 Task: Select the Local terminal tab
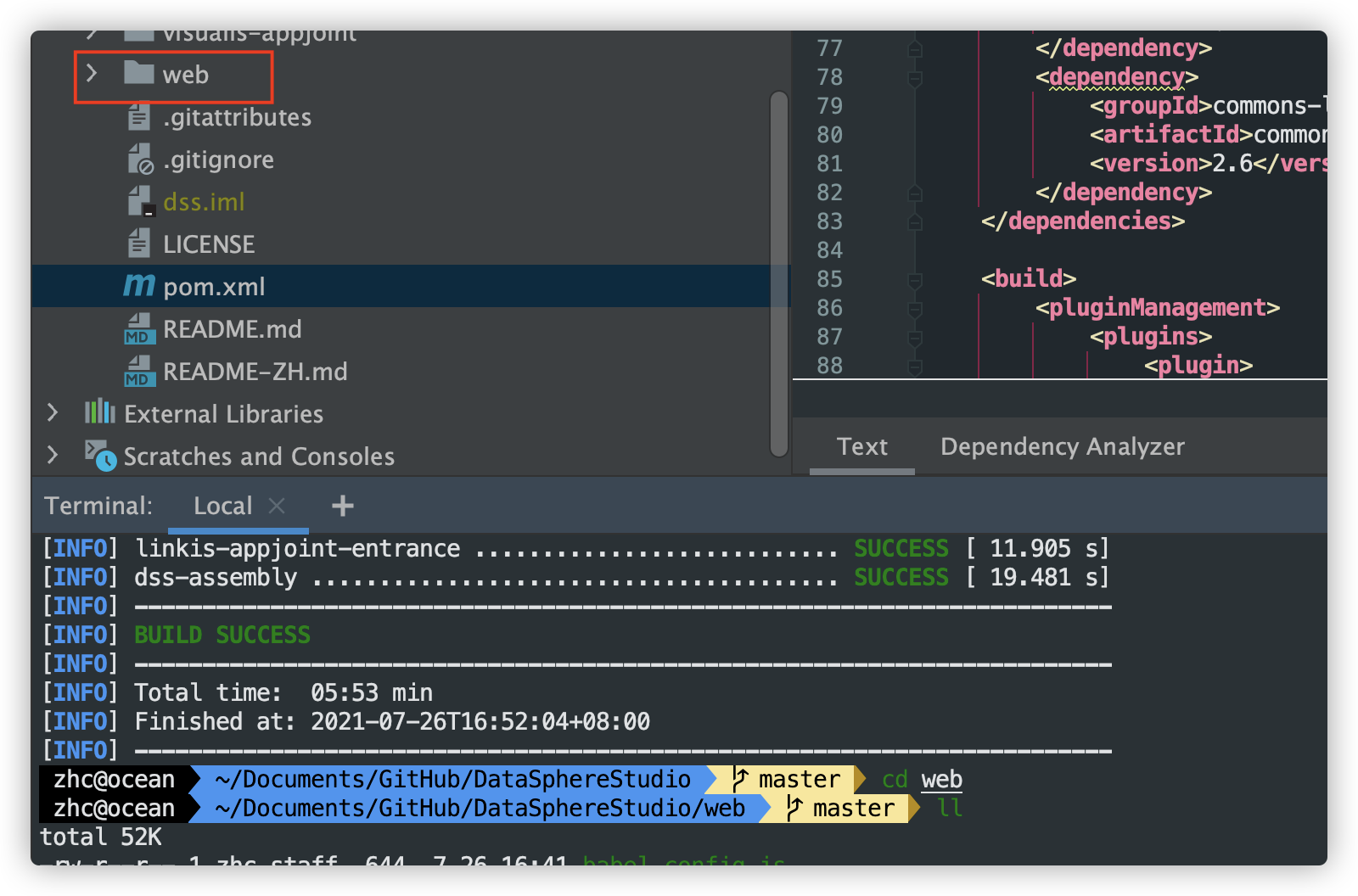point(222,506)
